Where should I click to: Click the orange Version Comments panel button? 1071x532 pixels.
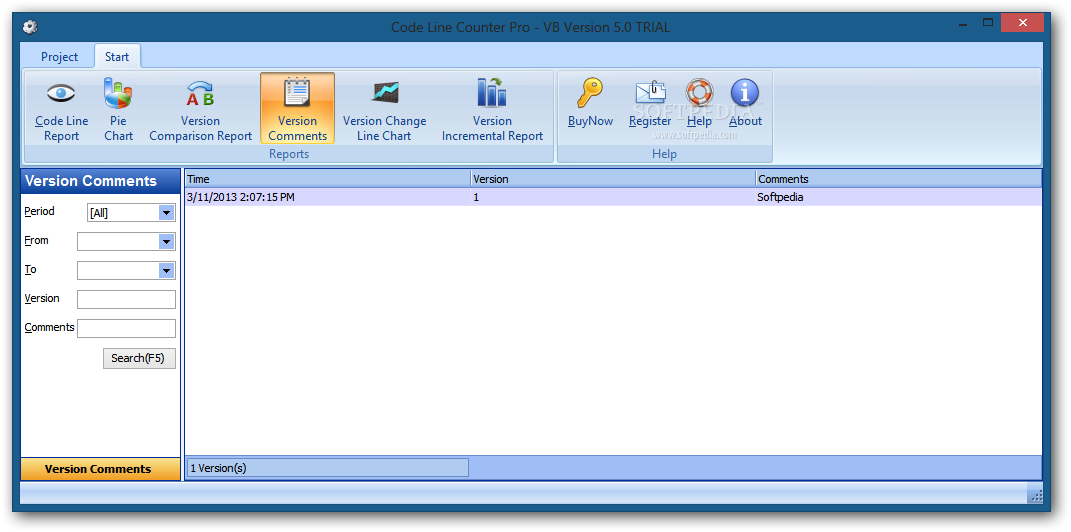(x=100, y=469)
